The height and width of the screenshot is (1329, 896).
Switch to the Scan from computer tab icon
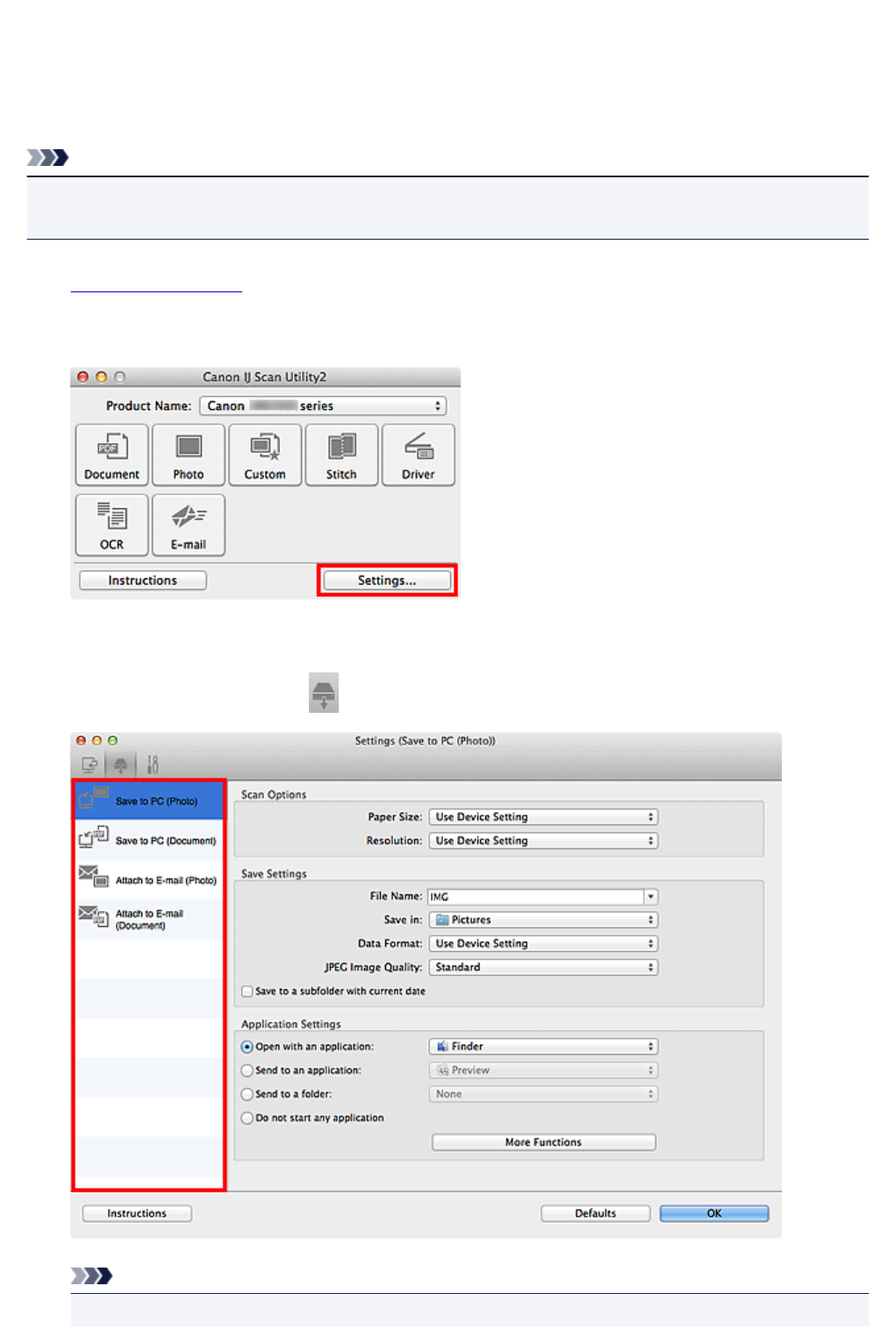point(90,765)
